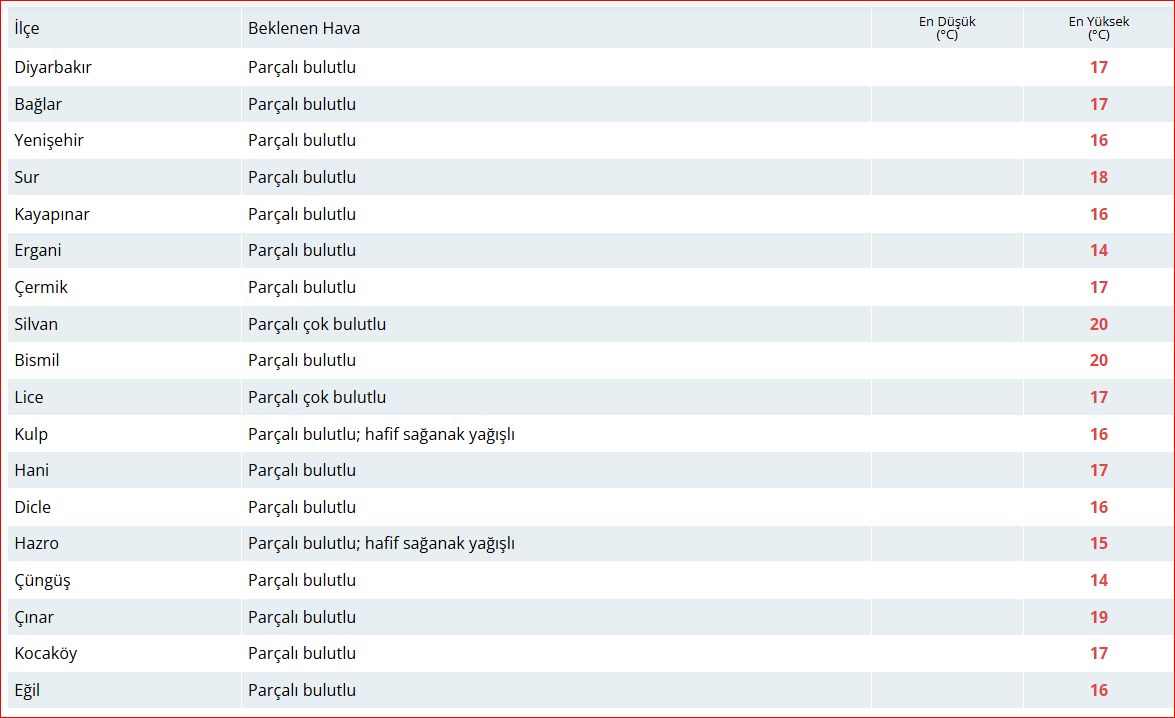The width and height of the screenshot is (1175, 718).
Task: Click Hazro's forecast description text
Action: click(381, 544)
